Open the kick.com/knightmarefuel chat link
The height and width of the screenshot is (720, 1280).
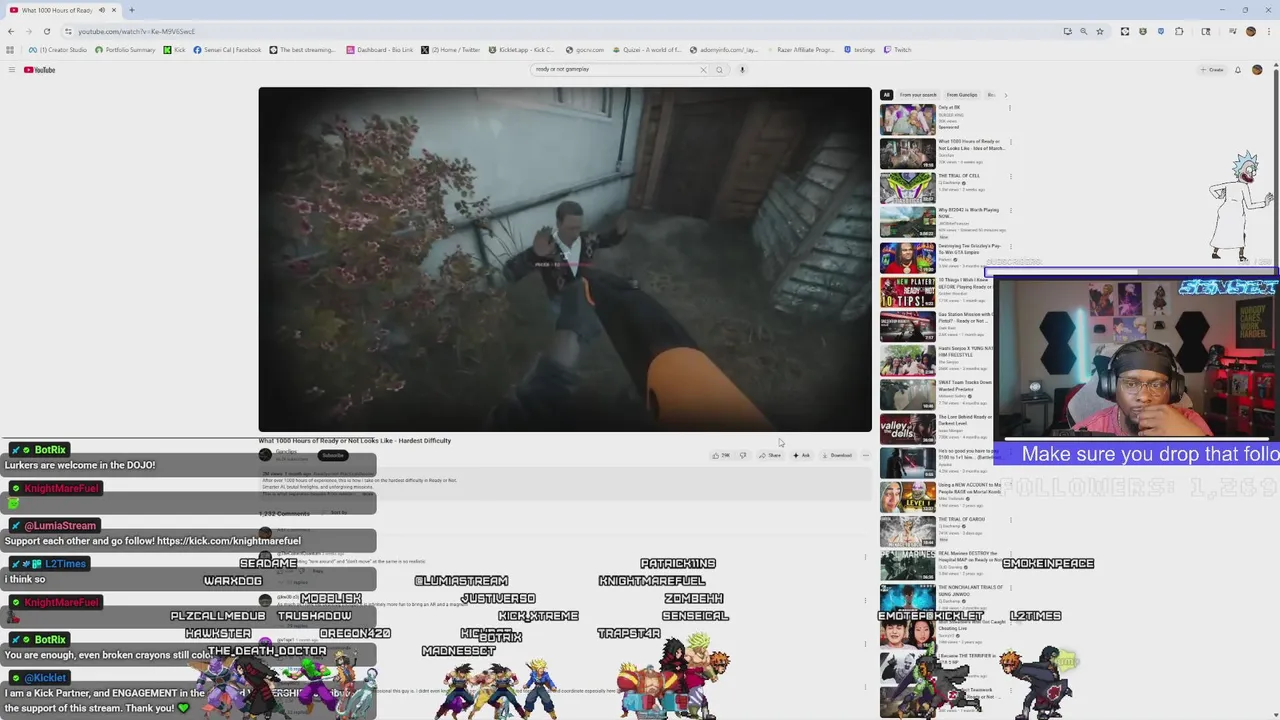229,541
